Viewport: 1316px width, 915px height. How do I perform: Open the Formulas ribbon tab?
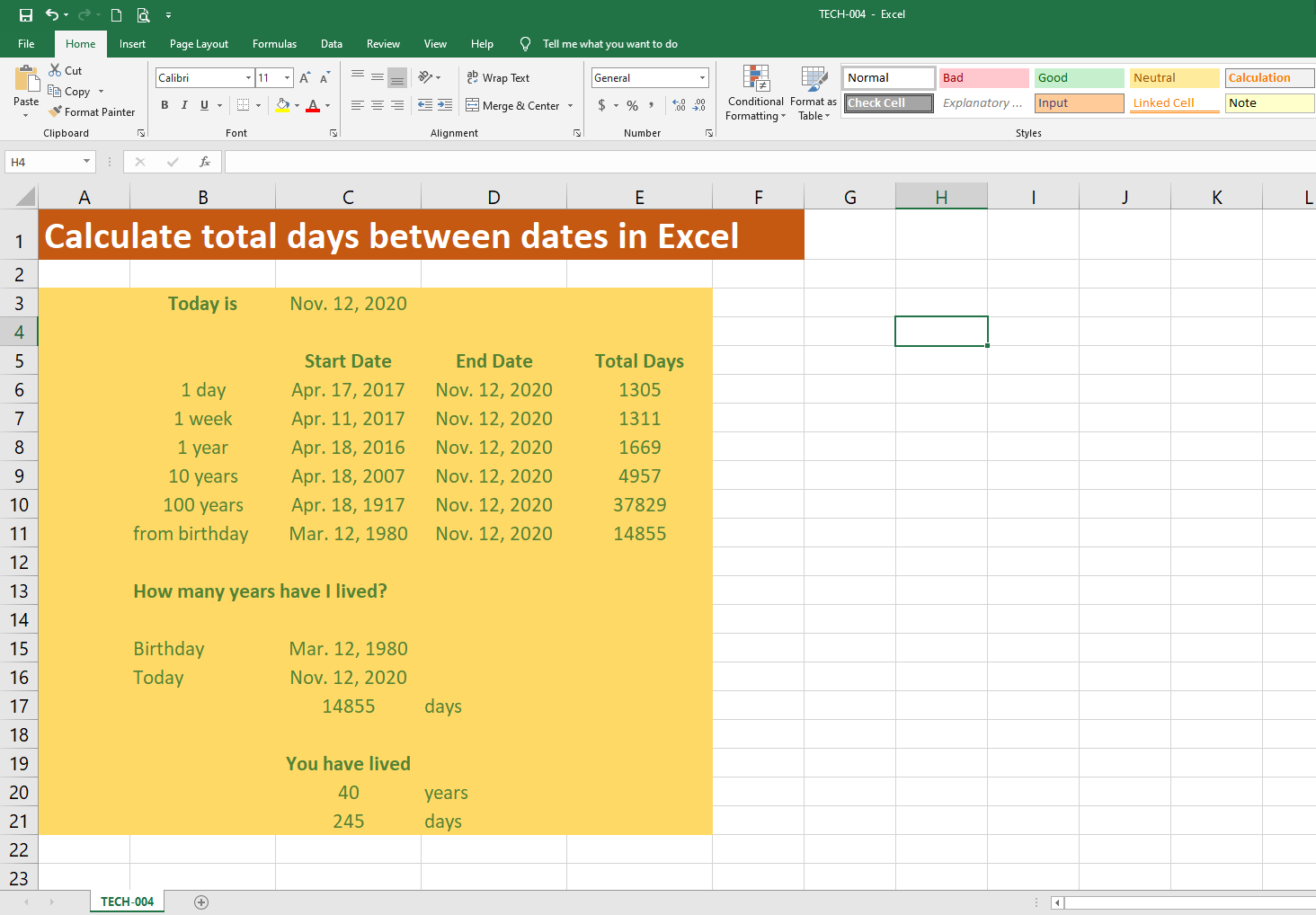pos(274,44)
